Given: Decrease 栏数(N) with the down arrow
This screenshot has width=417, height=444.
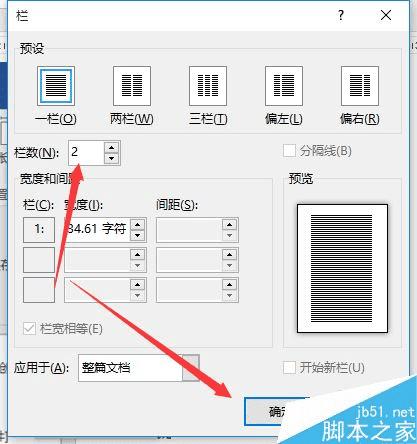Looking at the screenshot, I should 111,158.
